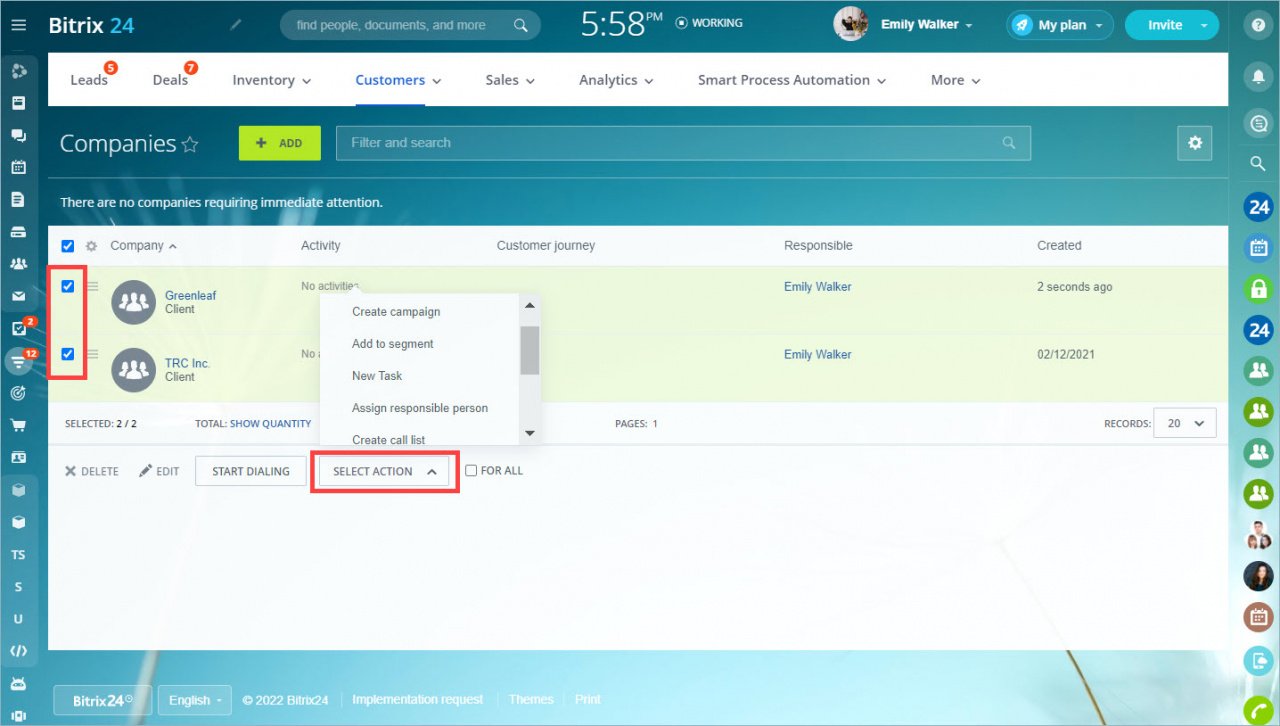This screenshot has width=1280, height=726.
Task: Open the TRC Inc. company link
Action: tap(187, 364)
